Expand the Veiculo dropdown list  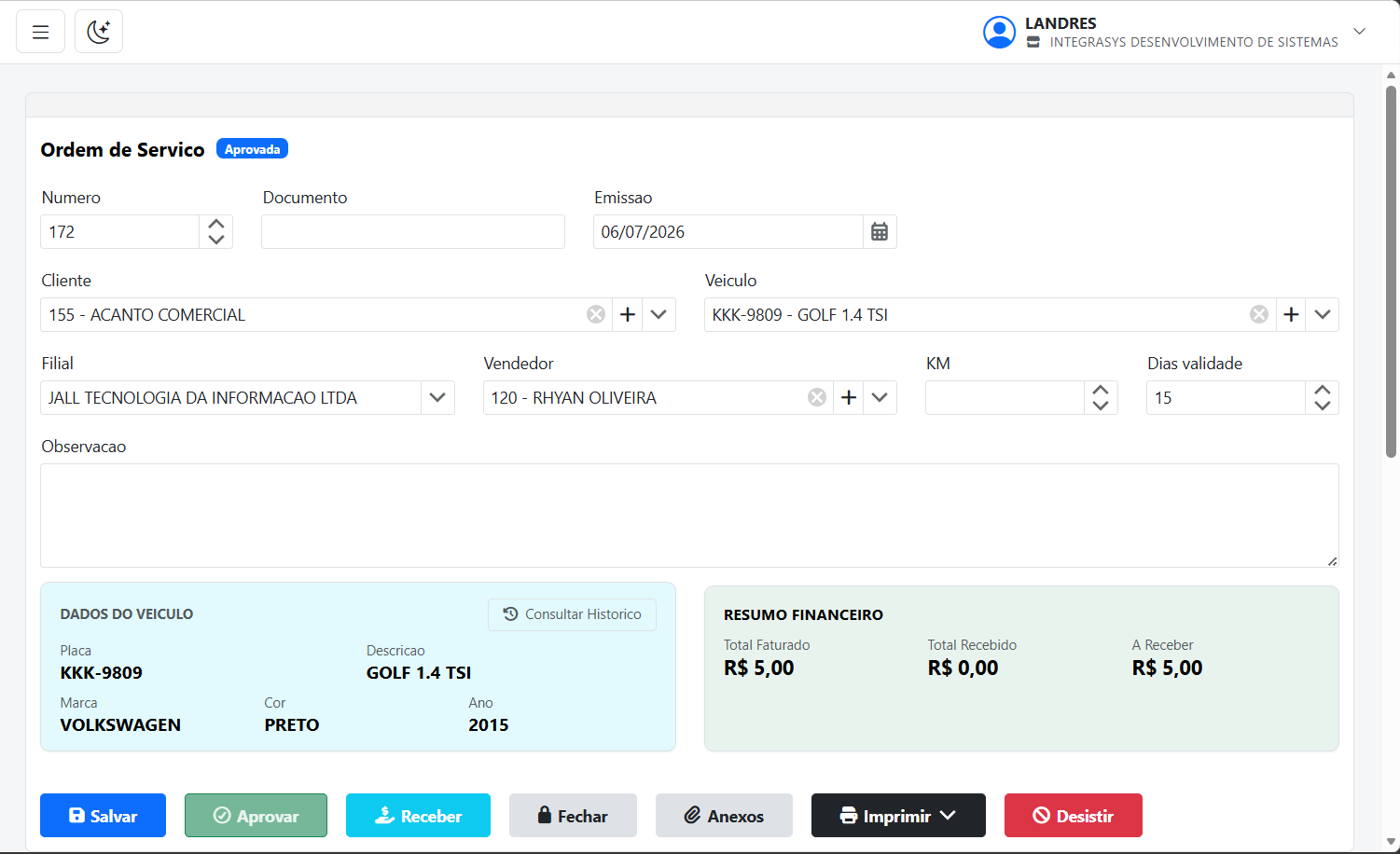pyautogui.click(x=1323, y=315)
